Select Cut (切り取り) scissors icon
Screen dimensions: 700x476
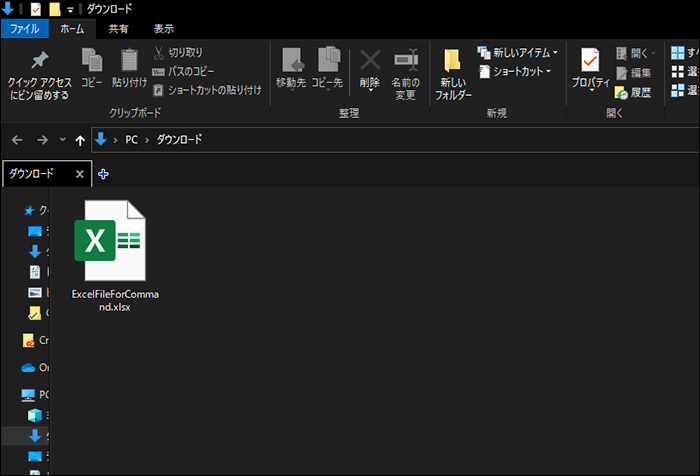click(159, 52)
